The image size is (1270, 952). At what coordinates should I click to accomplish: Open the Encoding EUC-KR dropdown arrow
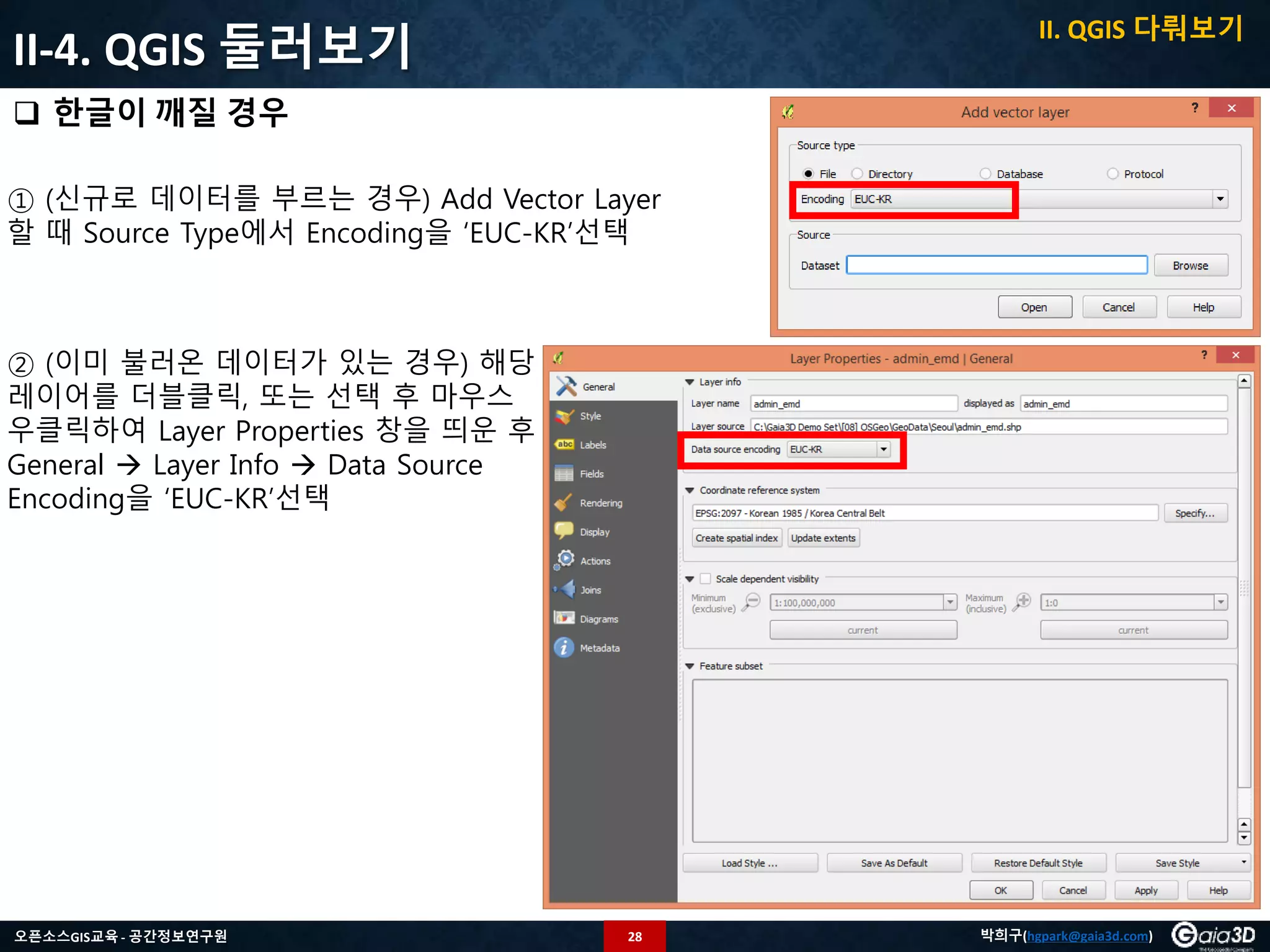pyautogui.click(x=1220, y=199)
